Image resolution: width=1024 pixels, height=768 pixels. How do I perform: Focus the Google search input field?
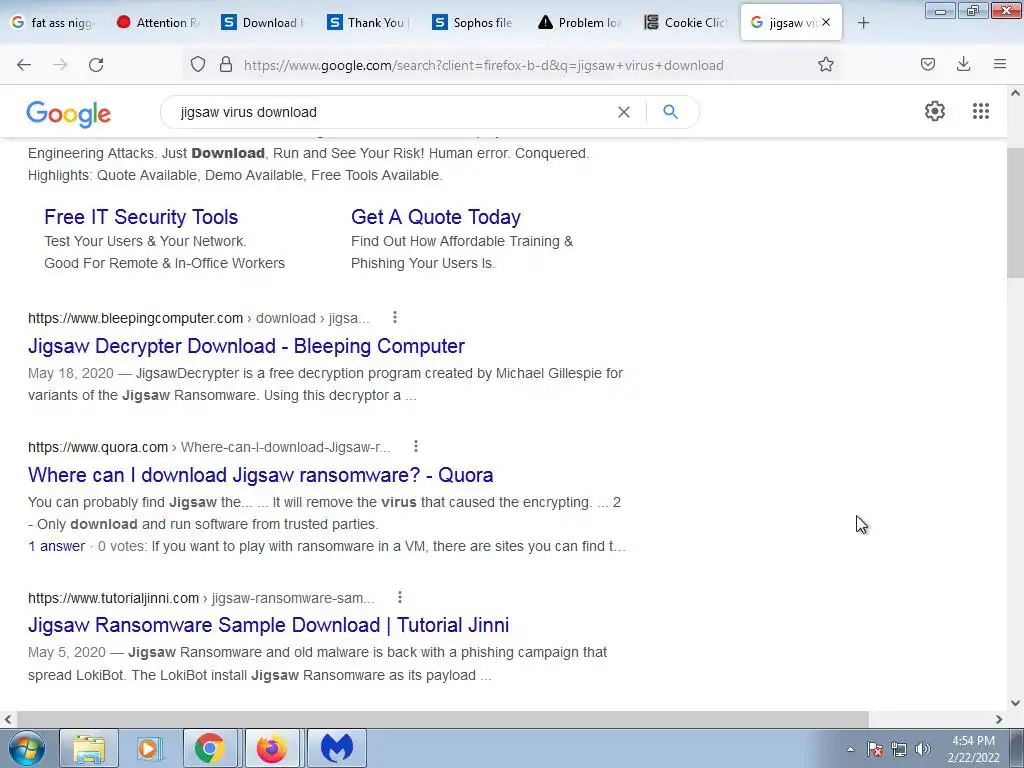pyautogui.click(x=392, y=112)
